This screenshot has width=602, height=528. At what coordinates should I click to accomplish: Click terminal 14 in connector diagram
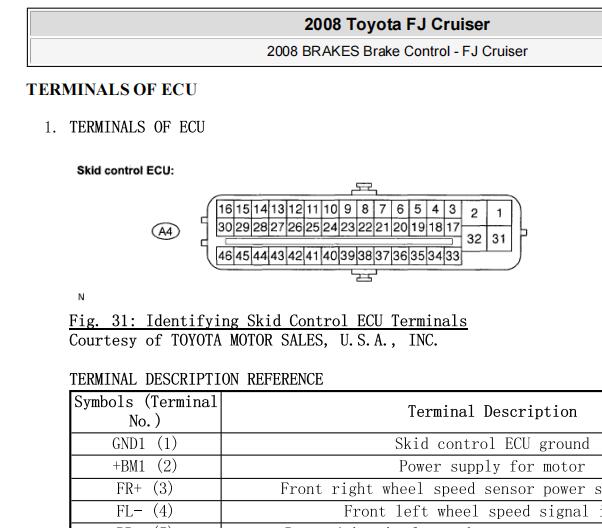point(260,209)
